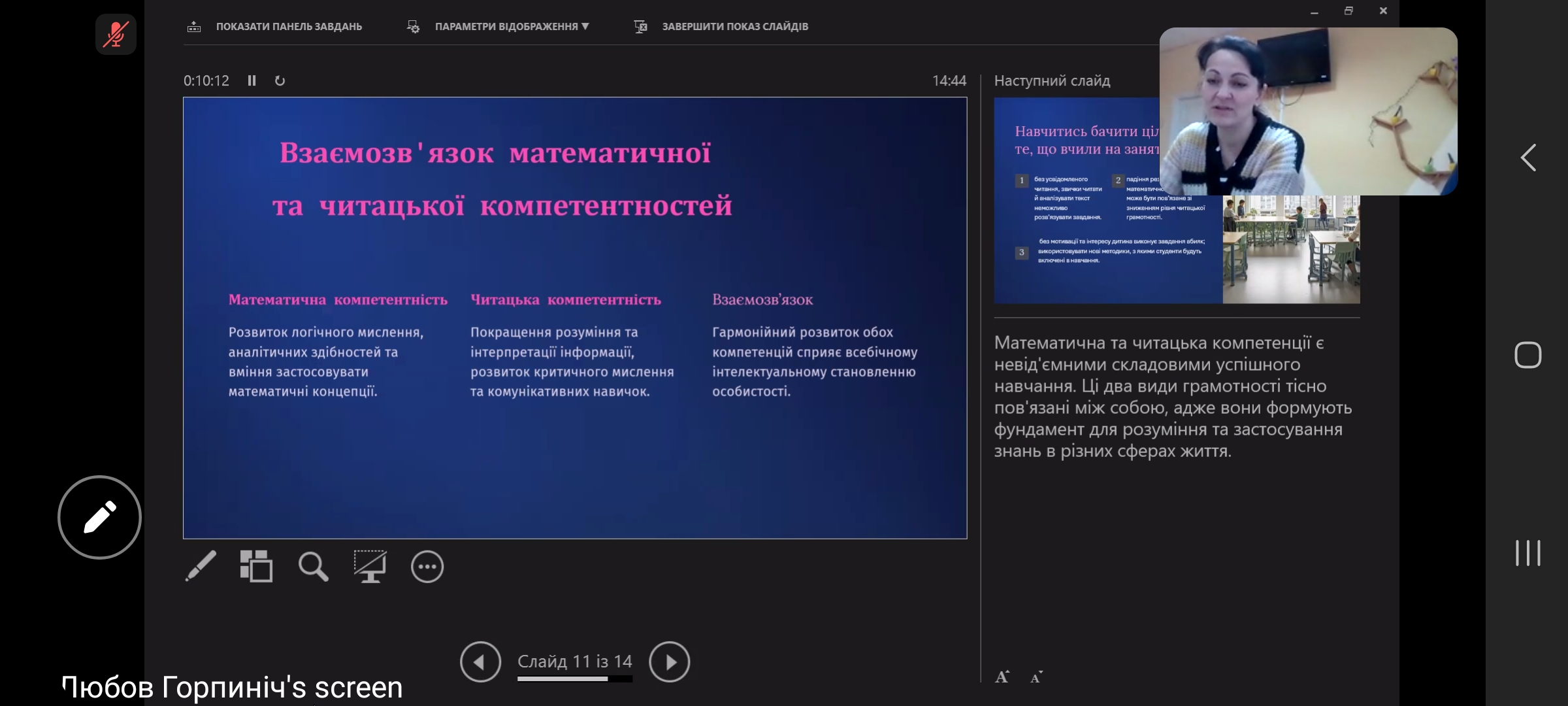Tap the Android home button
Image resolution: width=1568 pixels, height=706 pixels.
(1527, 355)
